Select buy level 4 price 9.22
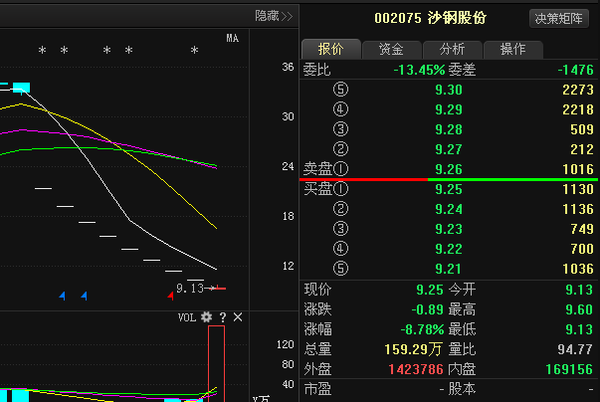 click(x=449, y=249)
